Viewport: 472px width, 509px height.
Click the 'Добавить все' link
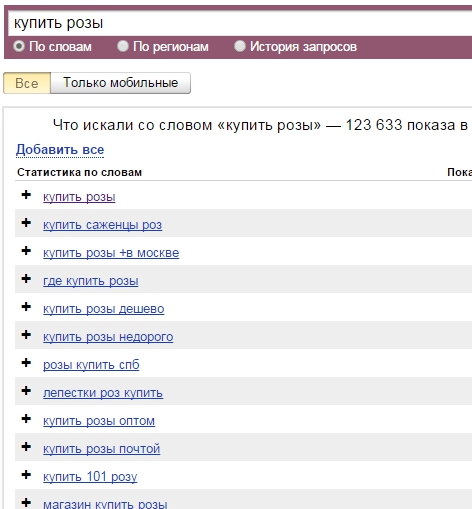coord(60,150)
